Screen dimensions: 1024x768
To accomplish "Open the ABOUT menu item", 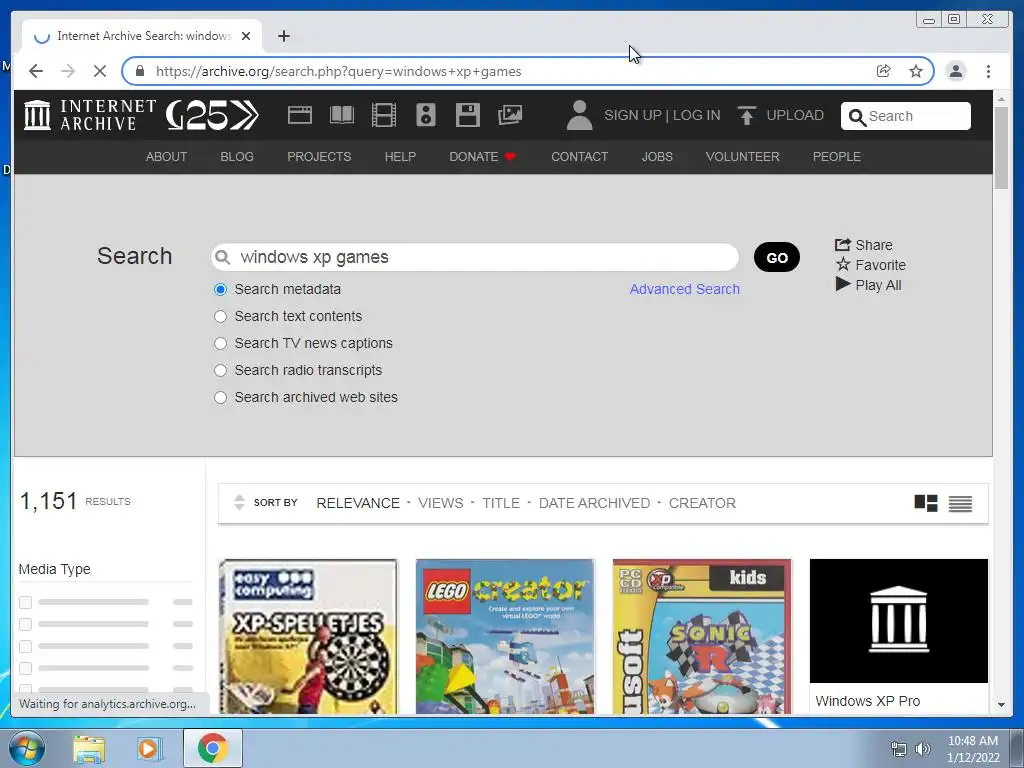I will (167, 157).
